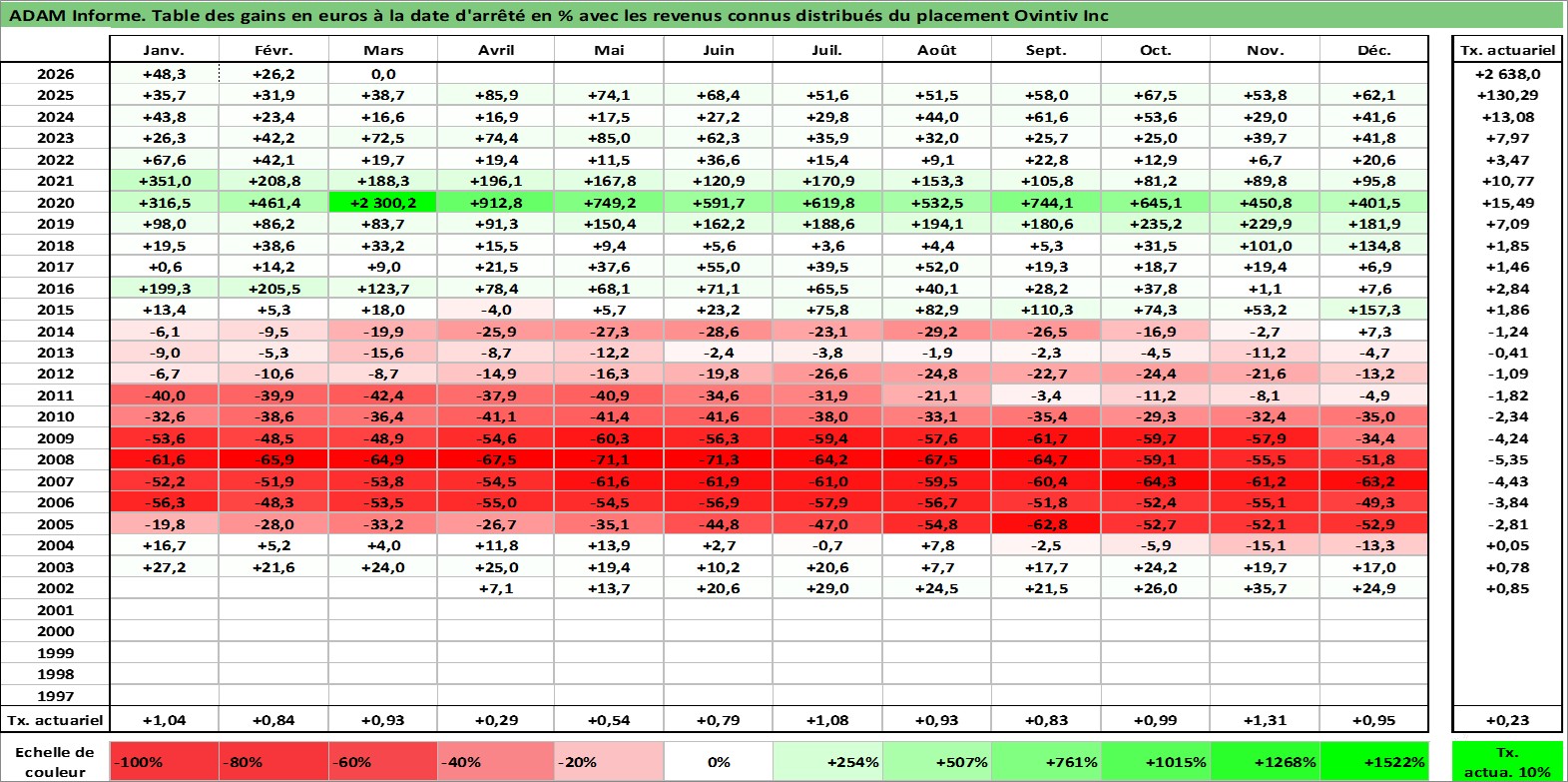The image size is (1568, 782).
Task: Select the +254% light green legend swatch
Action: 827,761
